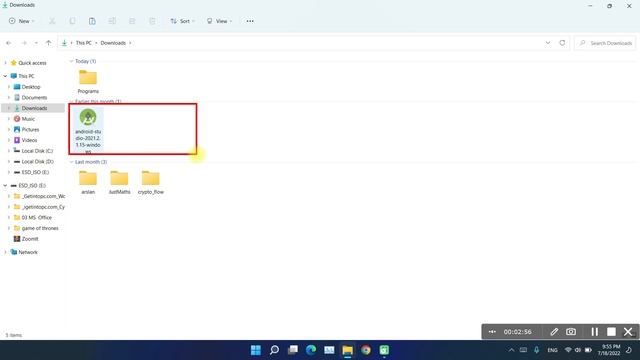Launch Google Chrome from taskbar
Screen dimensions: 640x360
(366, 350)
